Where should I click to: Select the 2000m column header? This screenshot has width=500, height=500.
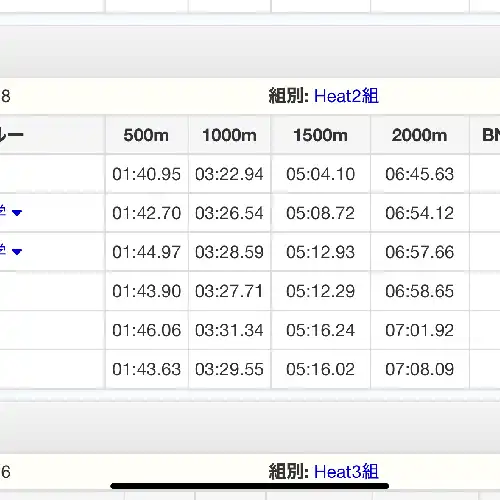(x=419, y=135)
